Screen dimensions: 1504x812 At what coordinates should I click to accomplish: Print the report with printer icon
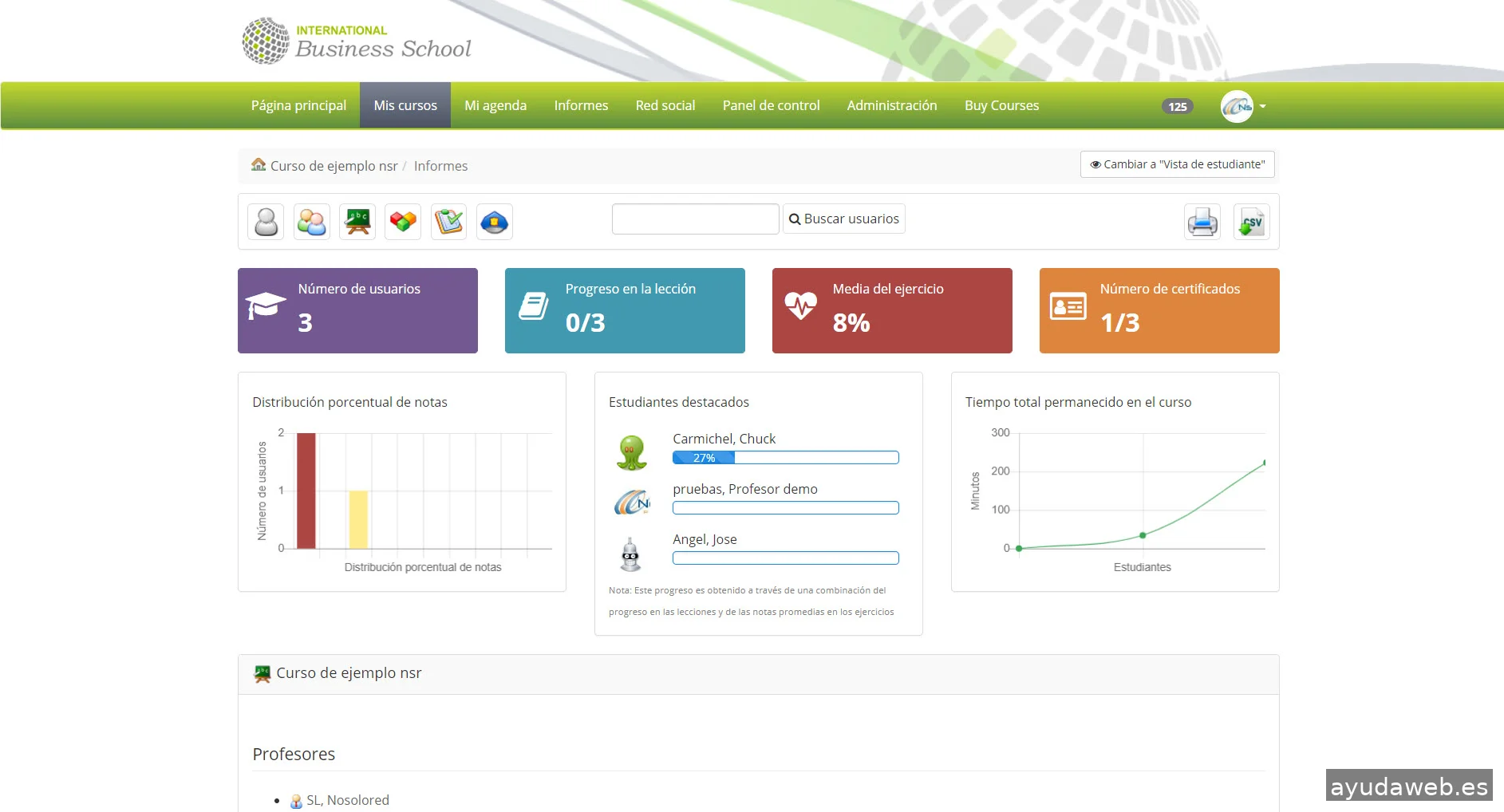(1202, 222)
